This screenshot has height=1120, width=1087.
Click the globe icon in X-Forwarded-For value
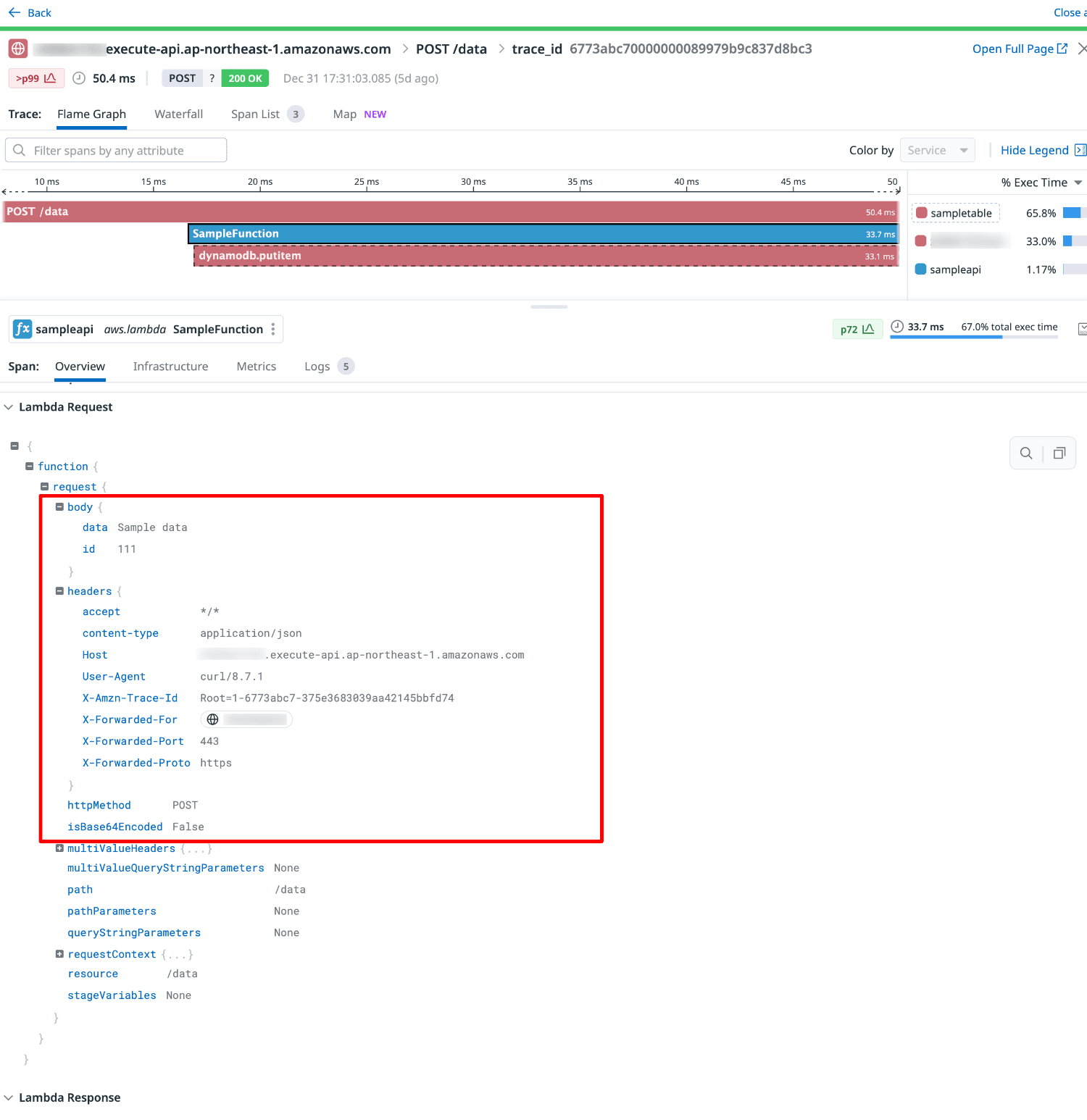tap(212, 719)
